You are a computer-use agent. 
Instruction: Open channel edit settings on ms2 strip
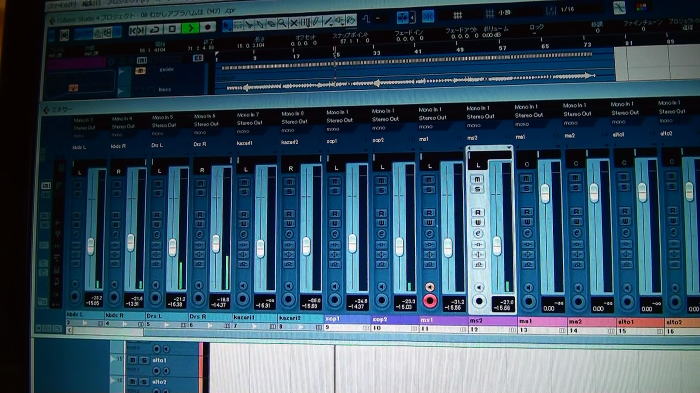(478, 234)
